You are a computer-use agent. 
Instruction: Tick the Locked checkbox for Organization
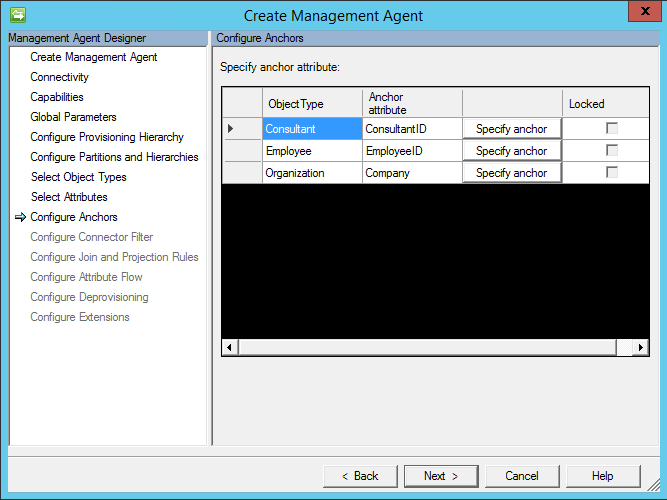(612, 172)
